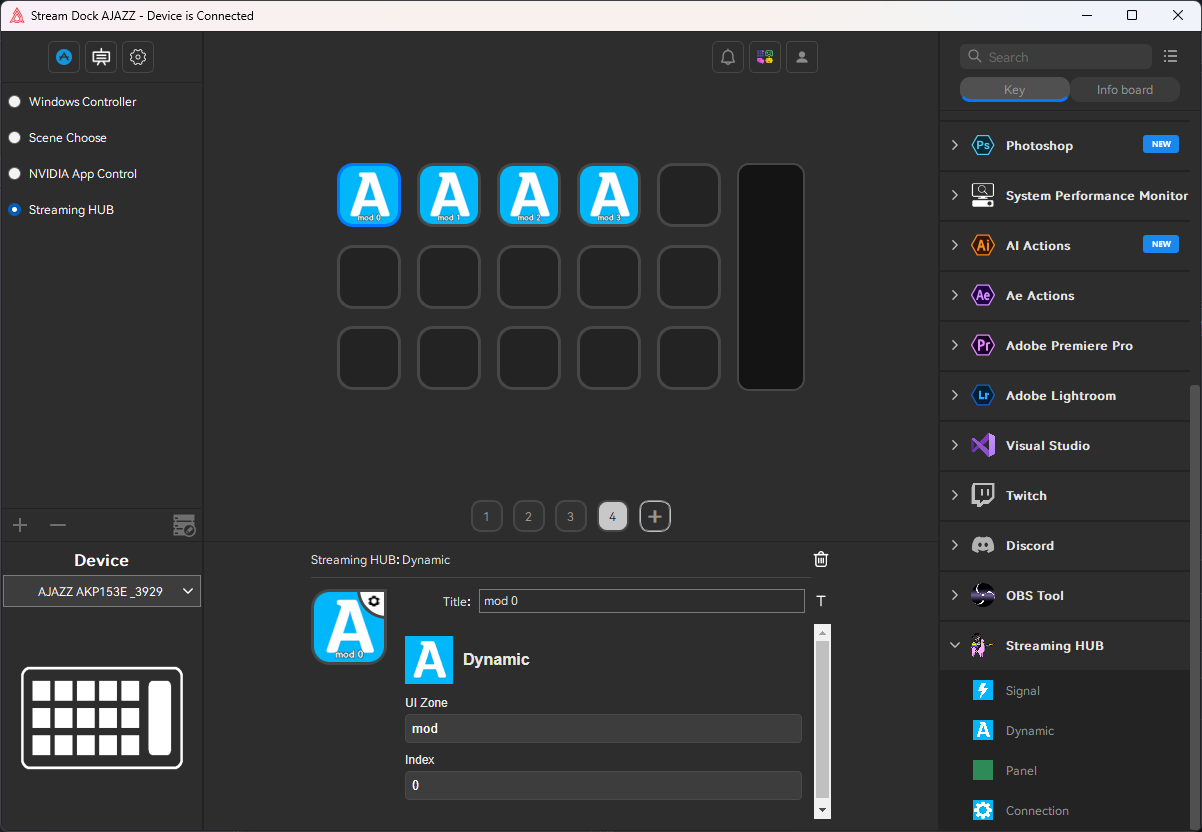Click the Search box in plugin panel
1202x832 pixels.
point(1056,57)
